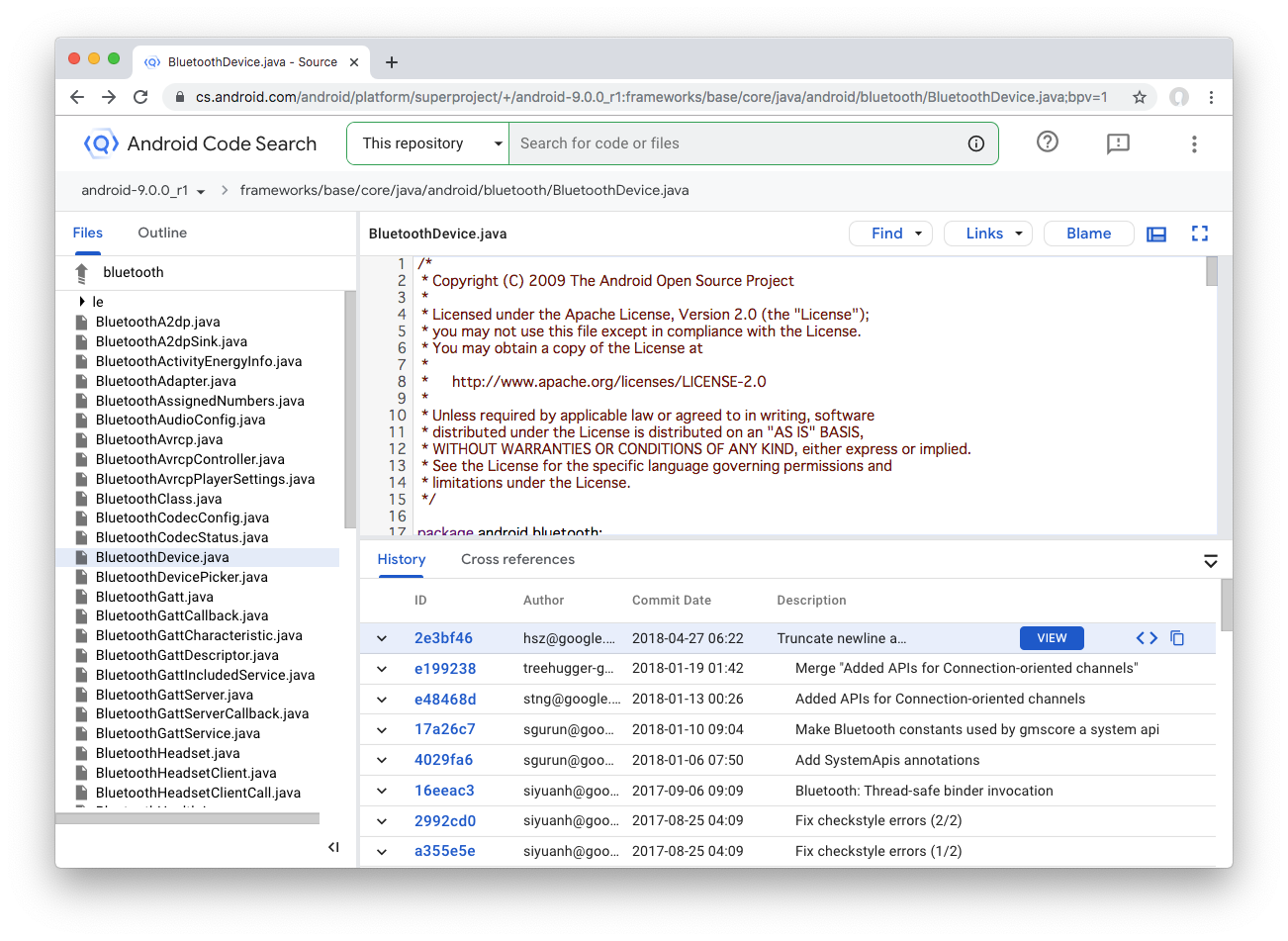Open a new browser tab
The image size is (1288, 941).
pos(392,62)
